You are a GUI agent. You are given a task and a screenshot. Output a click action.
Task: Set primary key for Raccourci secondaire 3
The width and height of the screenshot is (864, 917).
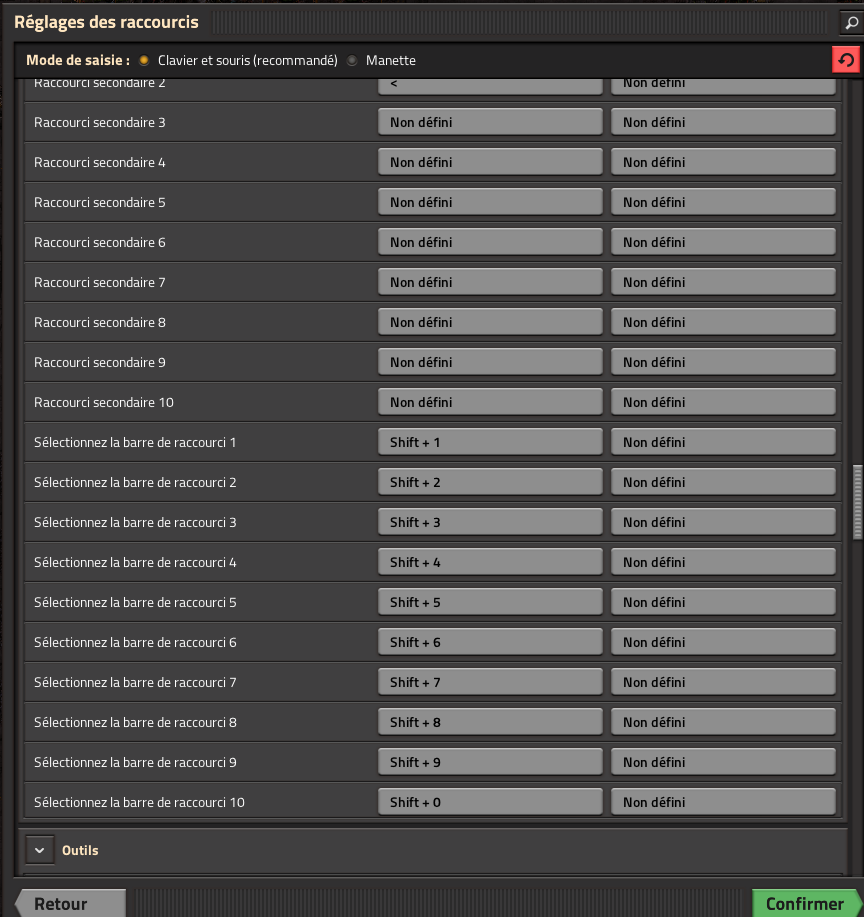(x=490, y=122)
